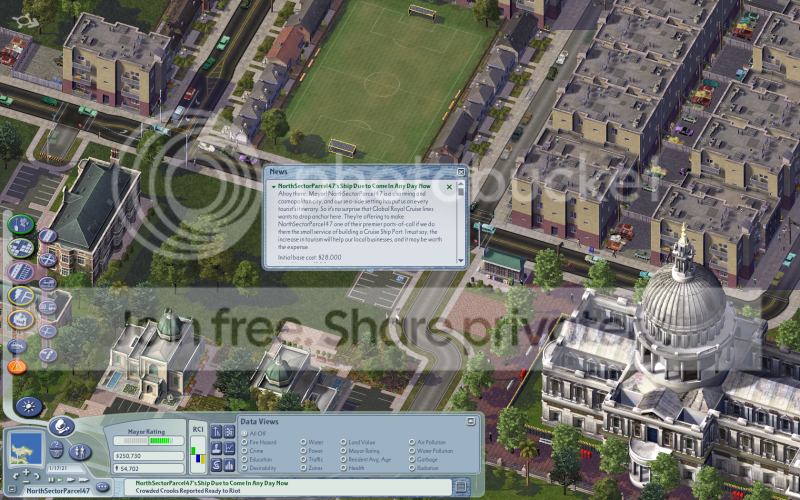The image size is (800, 500).
Task: Click the News scrollbar thumb
Action: coord(461,191)
